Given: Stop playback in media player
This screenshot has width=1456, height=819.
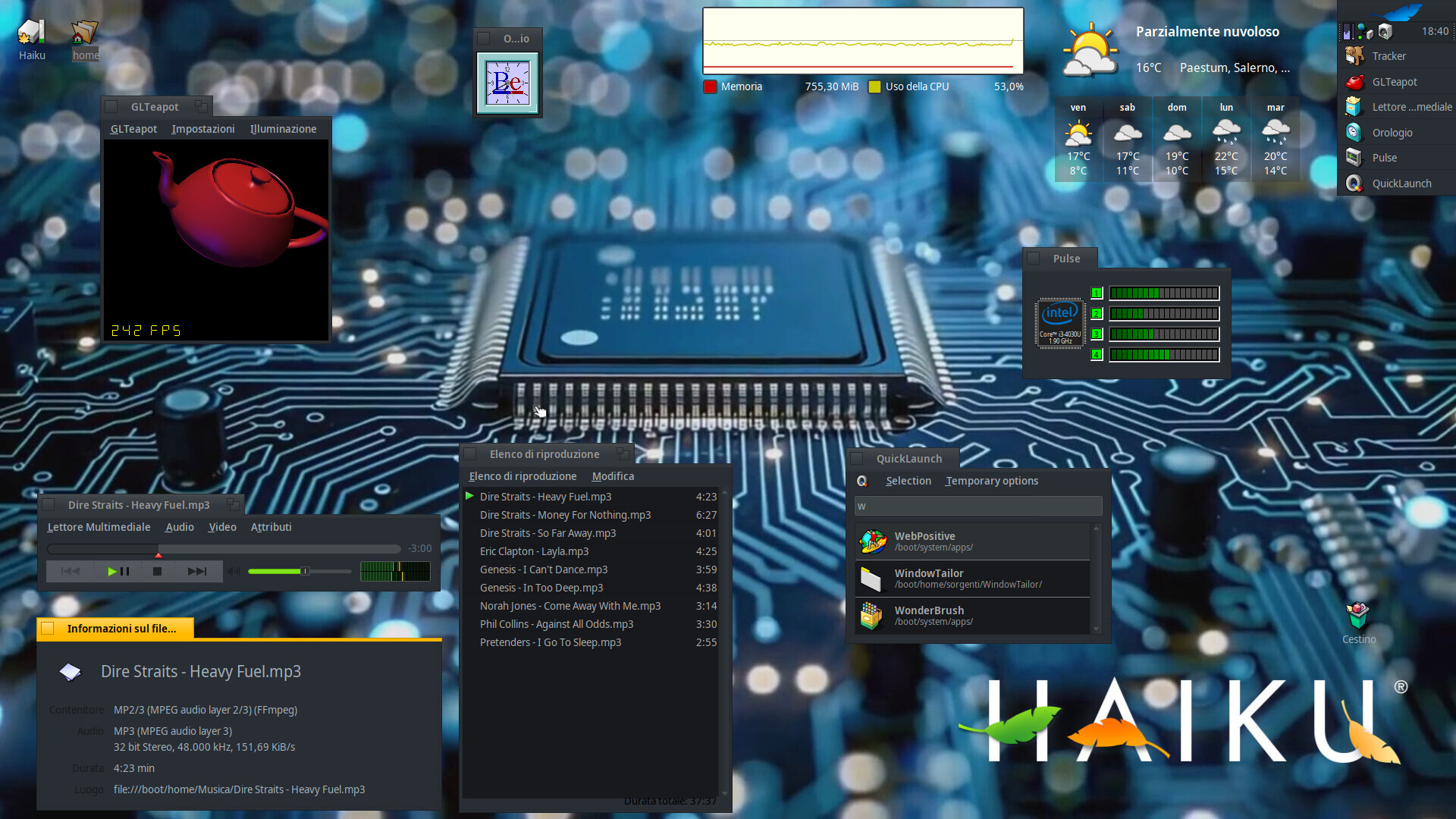Looking at the screenshot, I should (157, 571).
